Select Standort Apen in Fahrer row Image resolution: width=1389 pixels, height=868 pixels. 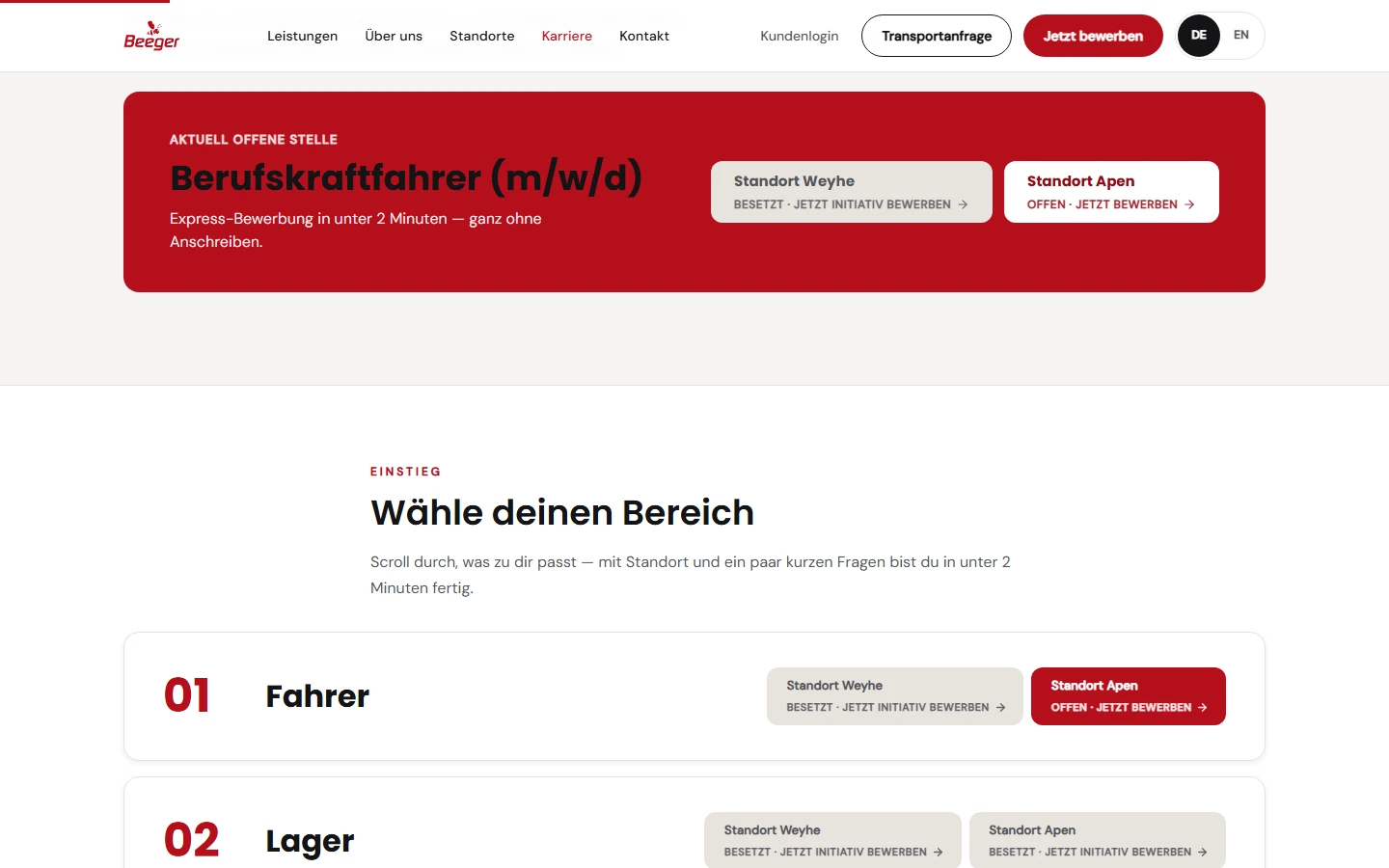(1129, 696)
